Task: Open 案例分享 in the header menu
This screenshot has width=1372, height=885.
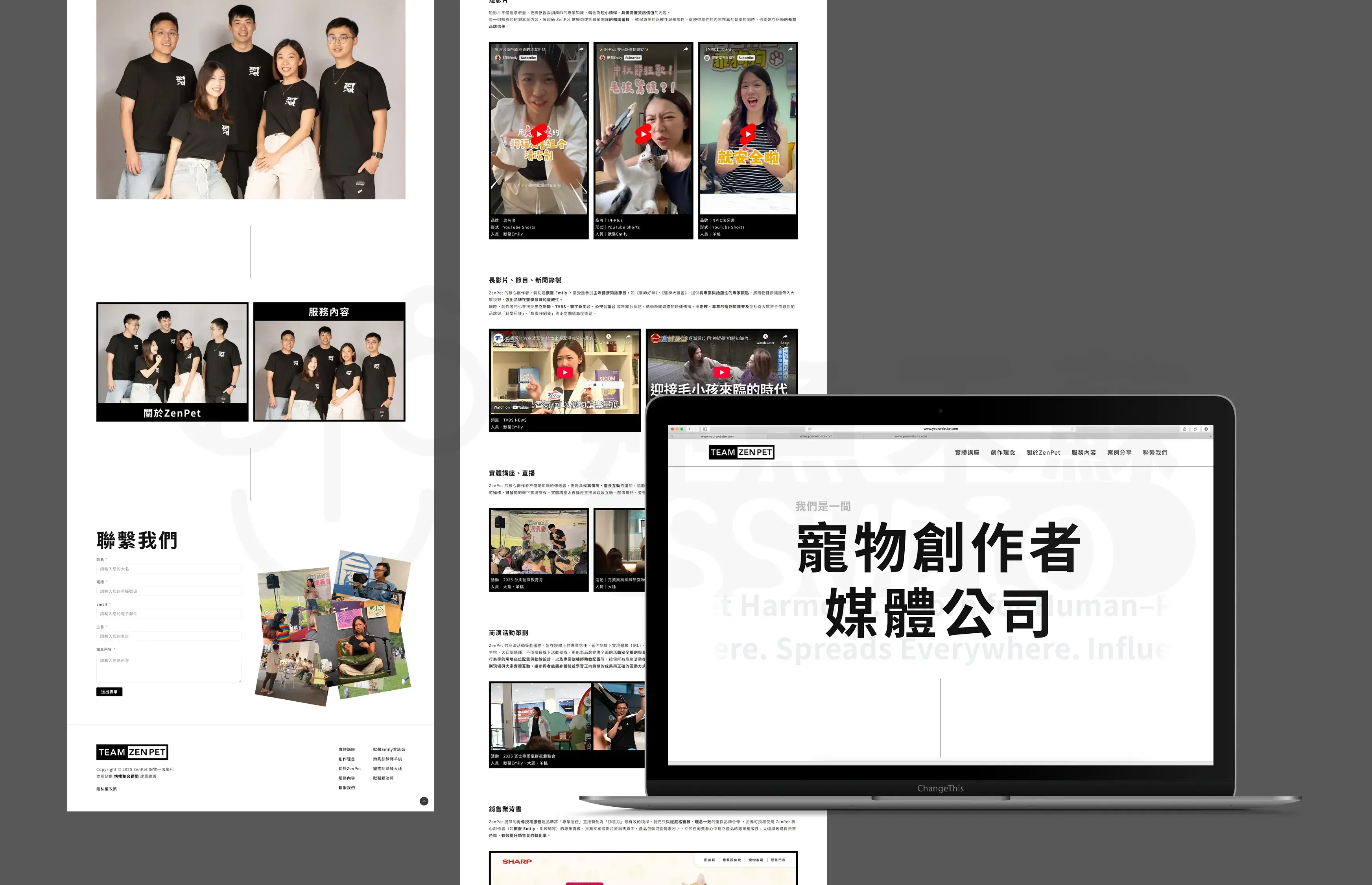Action: point(1119,453)
